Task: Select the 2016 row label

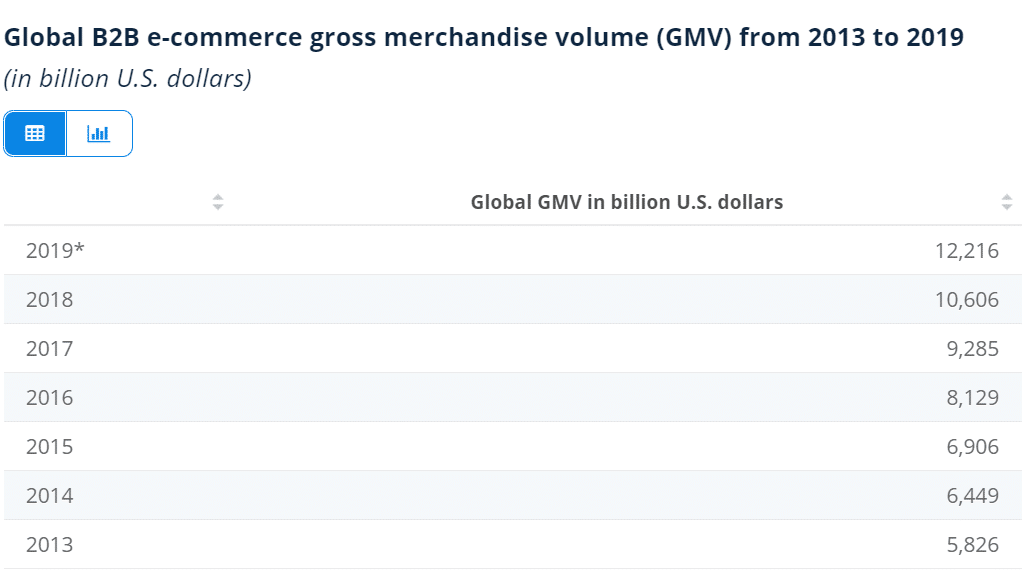Action: pyautogui.click(x=49, y=398)
